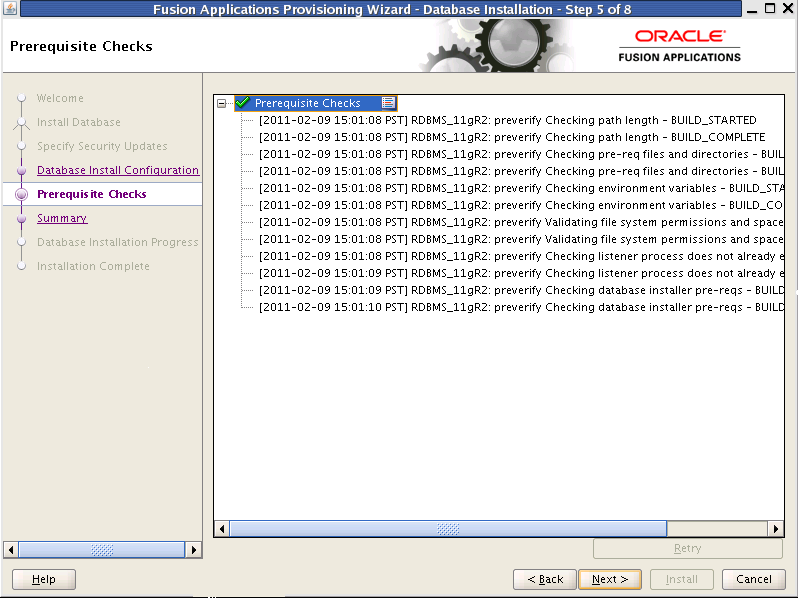The image size is (798, 598).
Task: Select first 'Validating file system permissions' row
Action: coord(521,222)
